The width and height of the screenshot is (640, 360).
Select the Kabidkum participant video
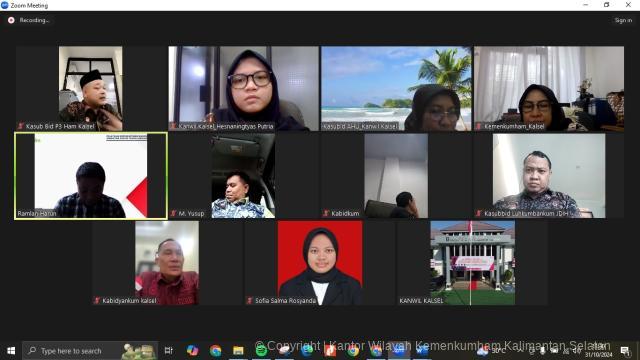[396, 176]
